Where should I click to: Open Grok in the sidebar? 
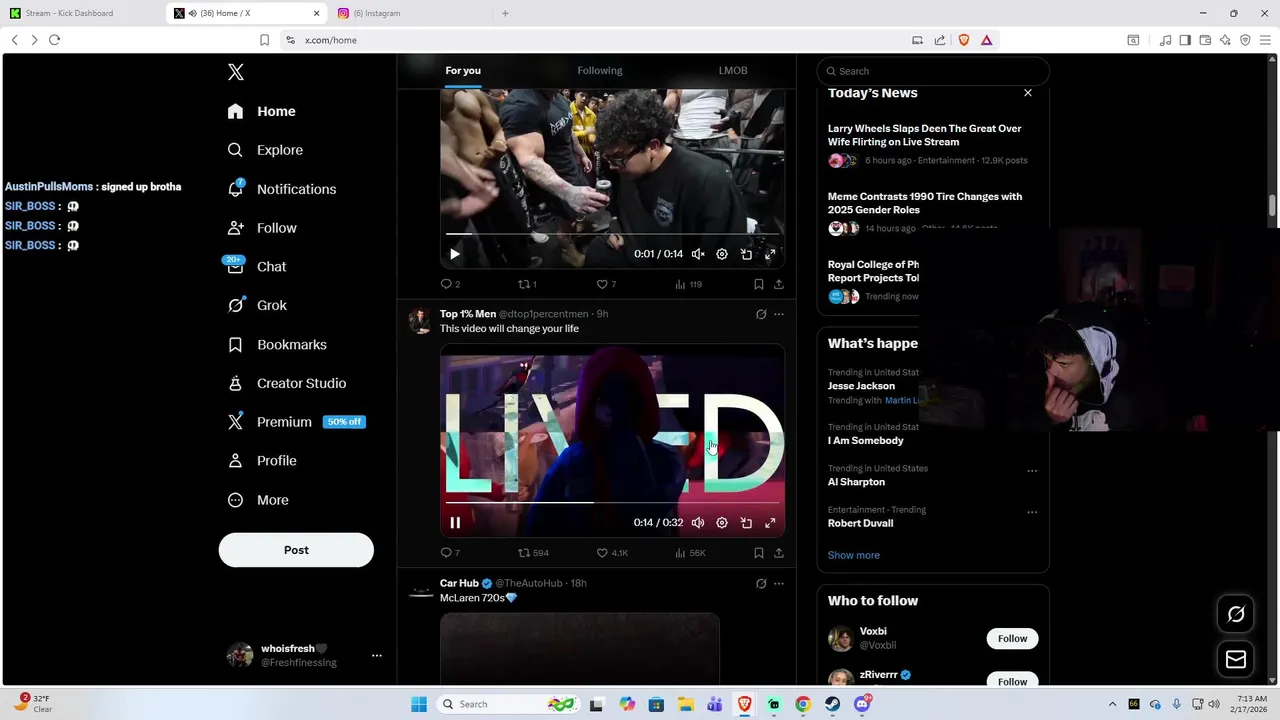point(257,305)
